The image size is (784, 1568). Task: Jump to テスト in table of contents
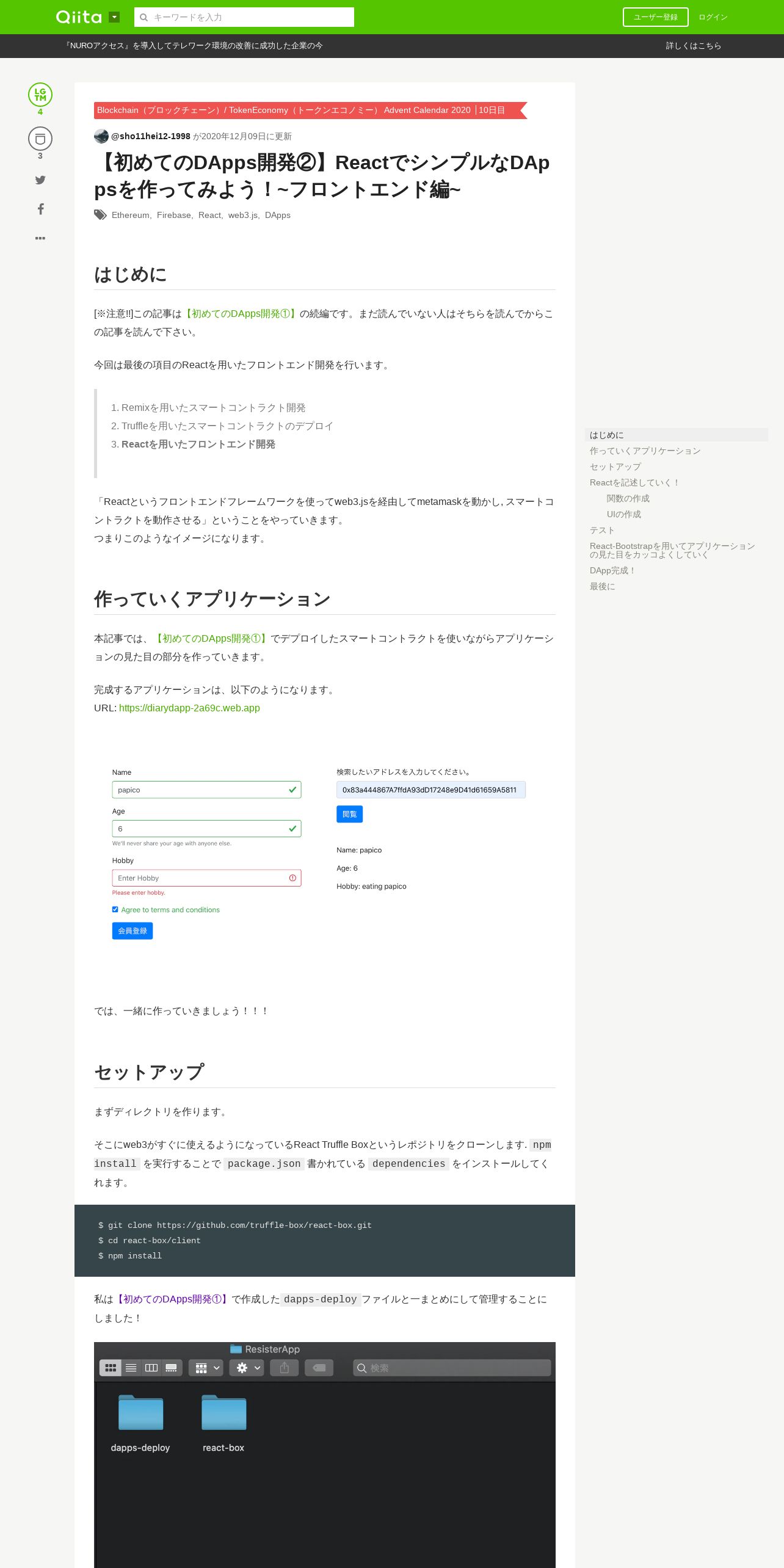pyautogui.click(x=602, y=530)
